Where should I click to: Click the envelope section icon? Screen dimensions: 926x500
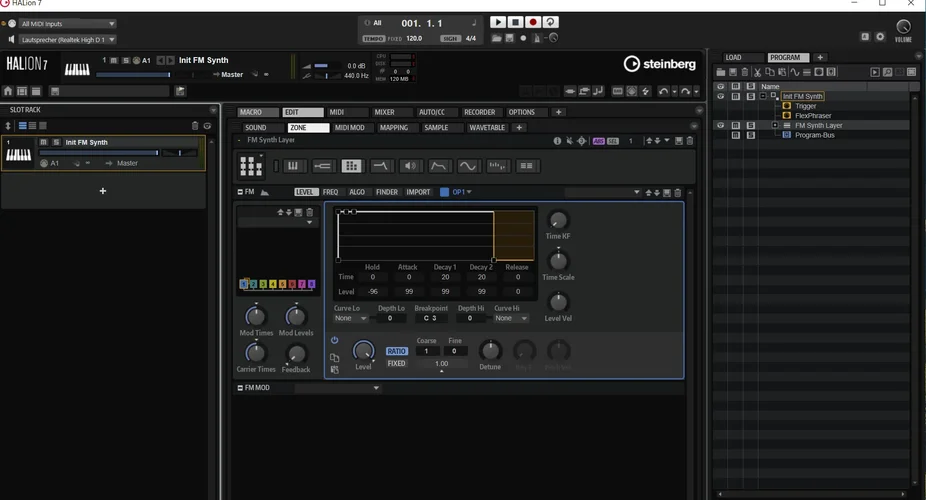439,166
